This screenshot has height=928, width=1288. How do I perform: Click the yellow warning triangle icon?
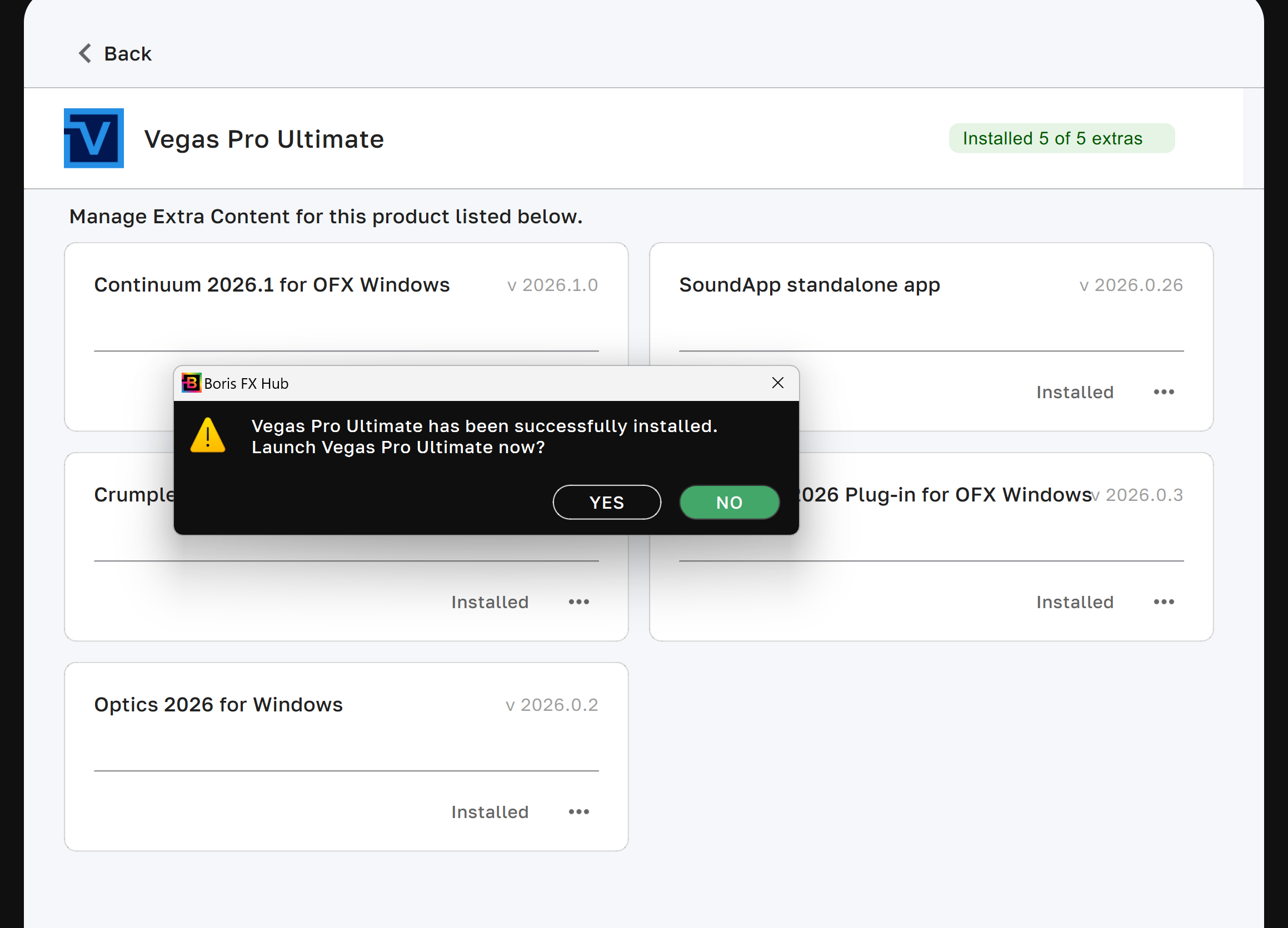208,435
